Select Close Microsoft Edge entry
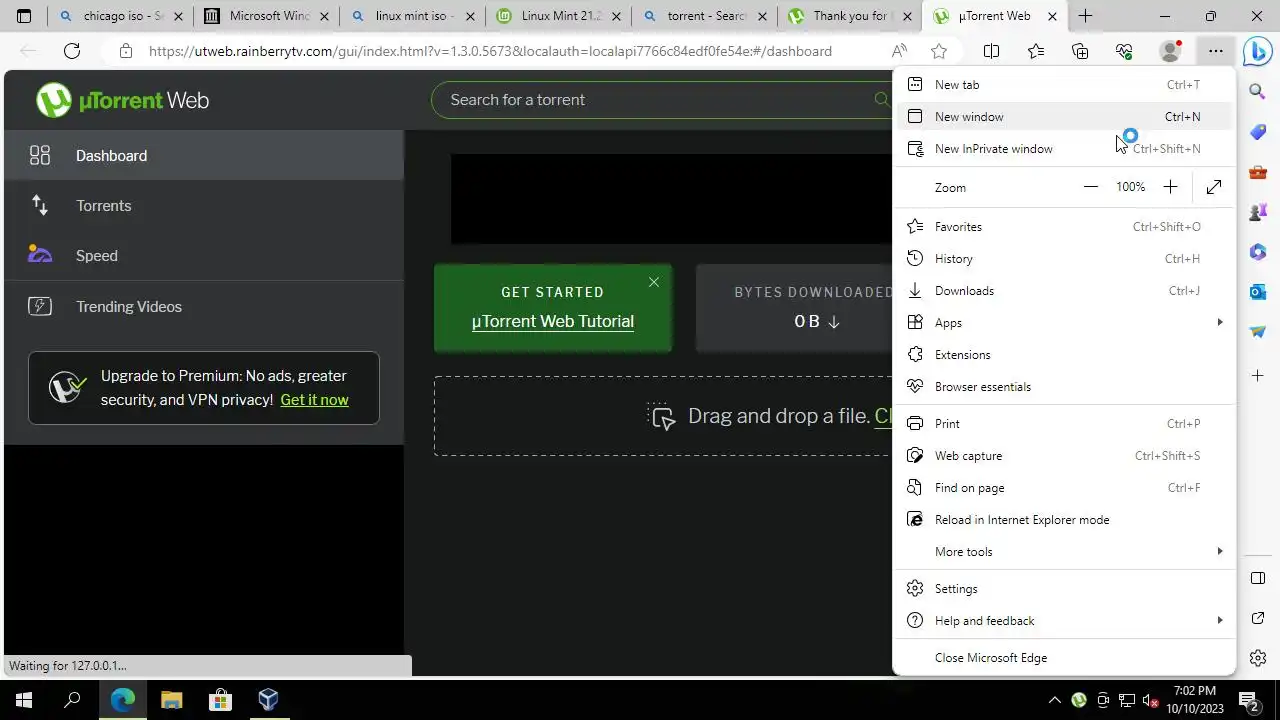This screenshot has height=720, width=1280. [1064, 658]
